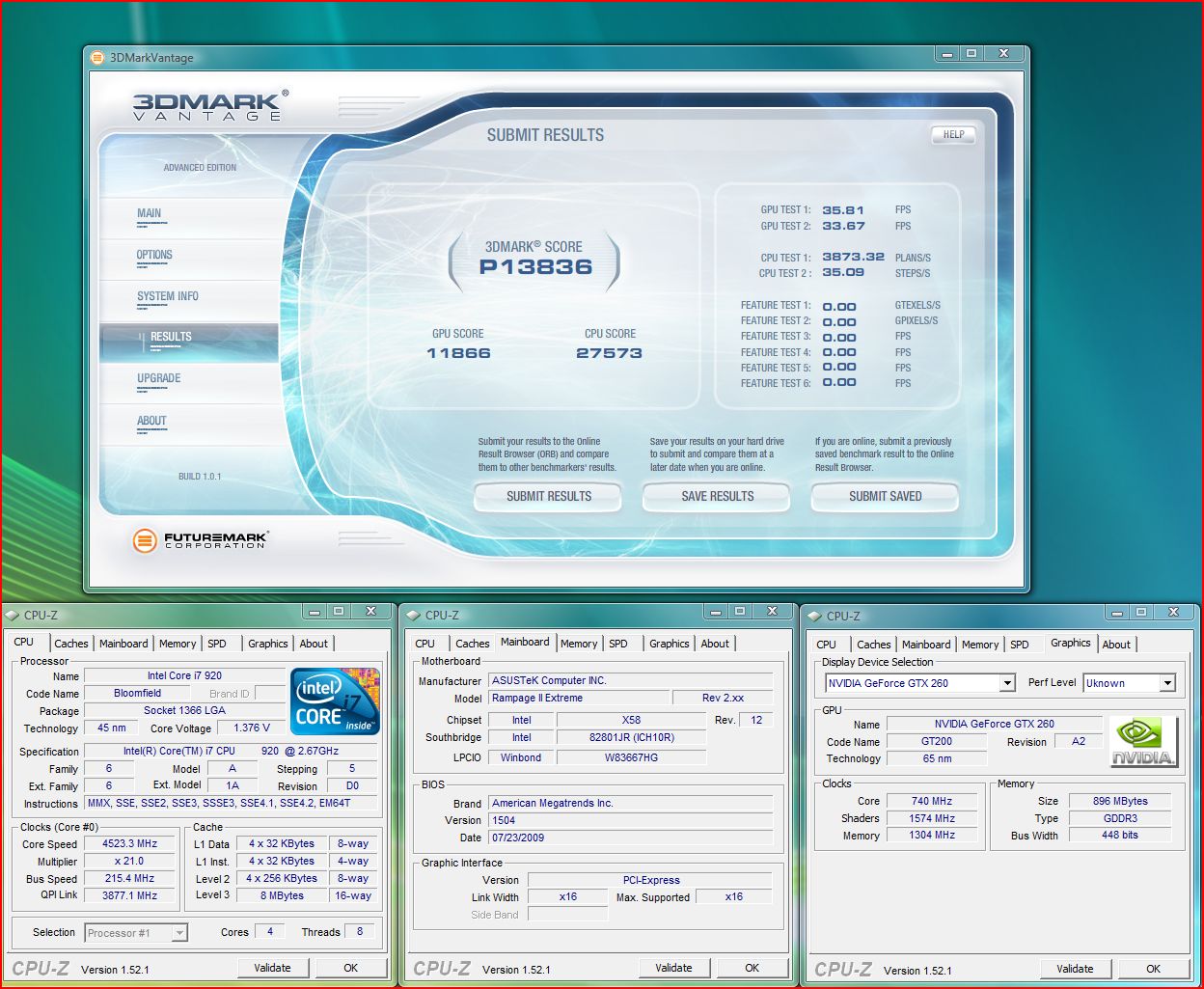Image resolution: width=1204 pixels, height=989 pixels.
Task: Open ABOUT in 3DMark sidebar
Action: tap(151, 422)
